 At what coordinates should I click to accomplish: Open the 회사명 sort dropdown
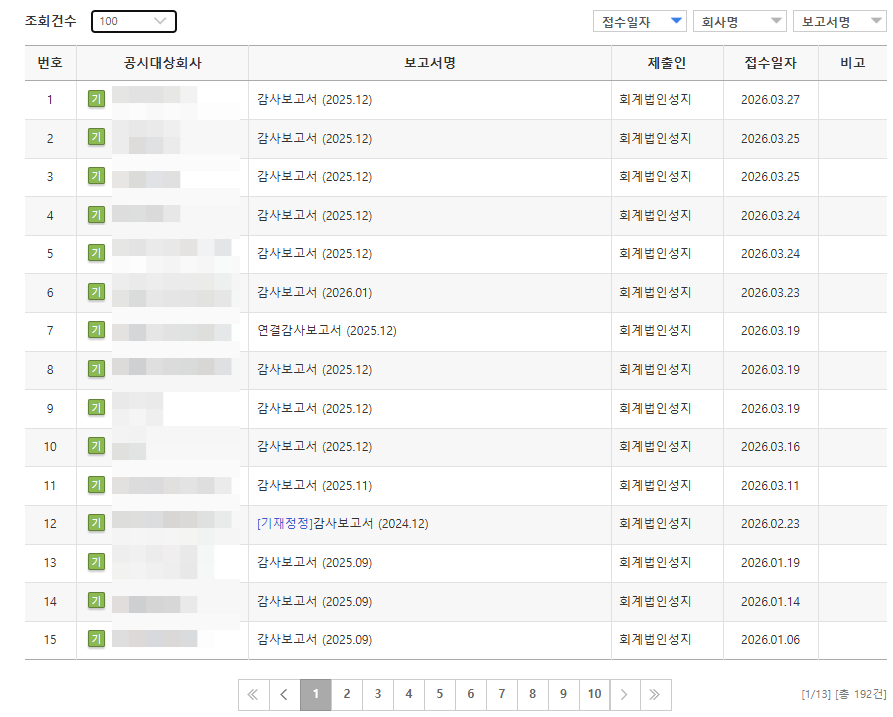[x=739, y=22]
